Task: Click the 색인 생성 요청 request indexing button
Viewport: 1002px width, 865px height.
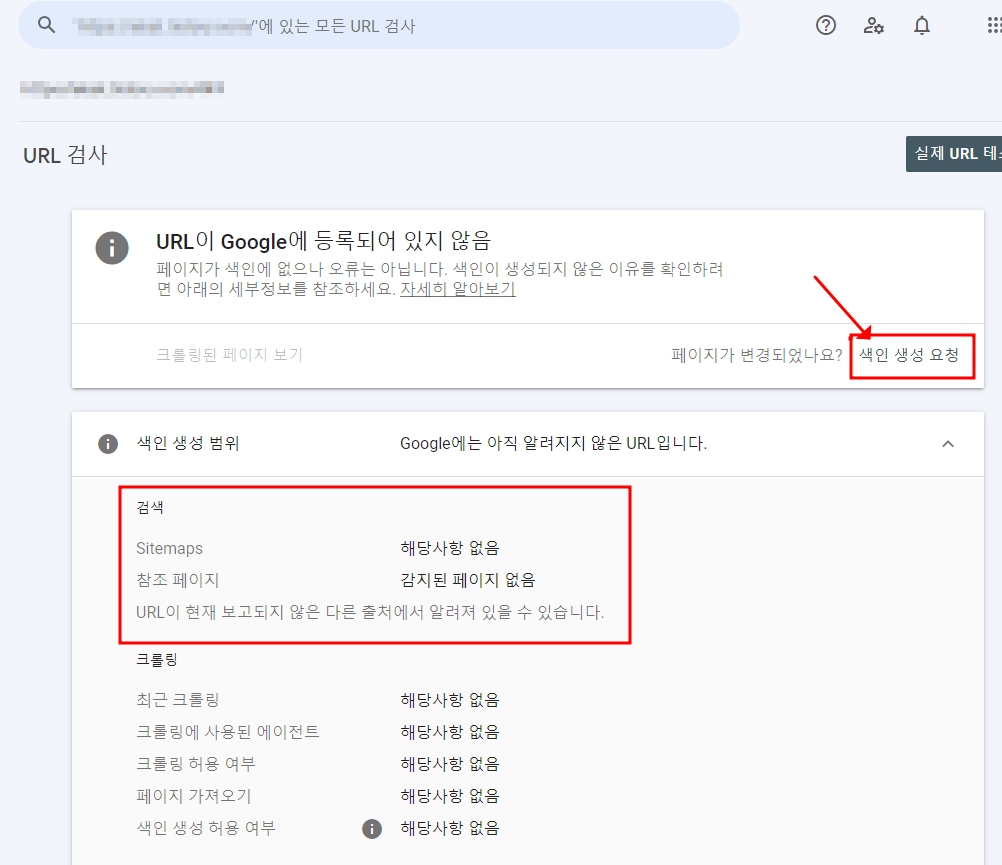Action: 911,355
